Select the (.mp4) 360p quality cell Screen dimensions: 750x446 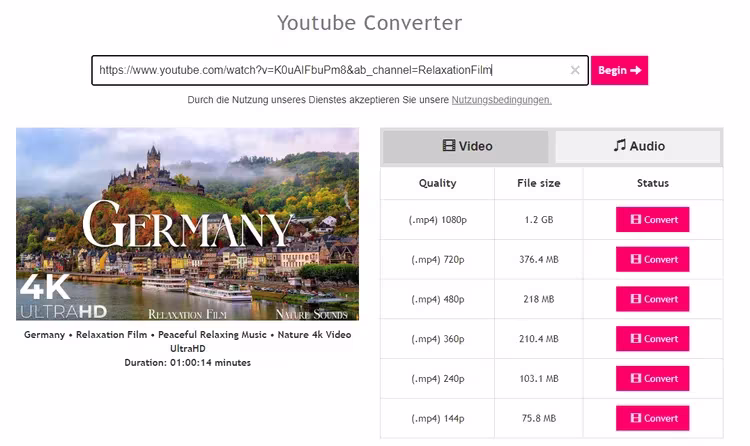pos(437,339)
